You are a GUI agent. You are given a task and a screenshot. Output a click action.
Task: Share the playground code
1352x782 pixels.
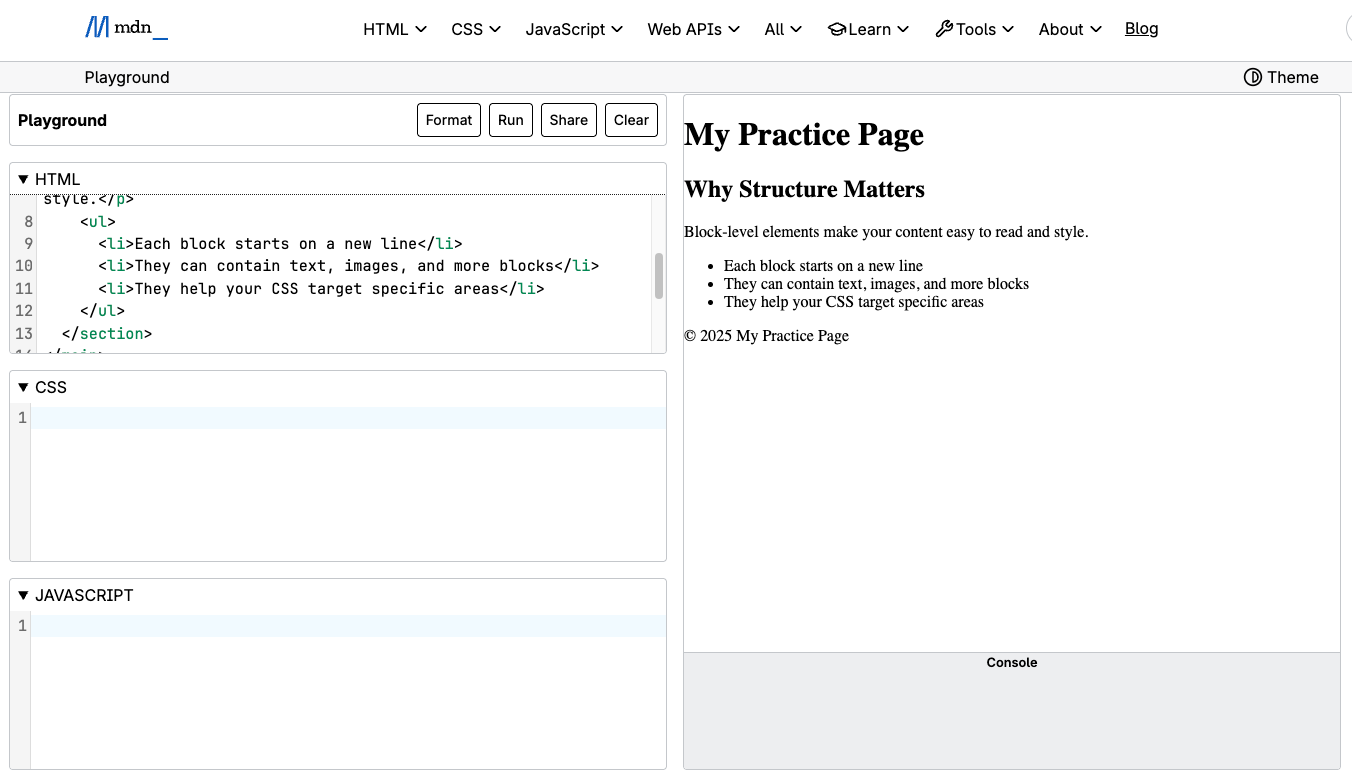coord(569,120)
